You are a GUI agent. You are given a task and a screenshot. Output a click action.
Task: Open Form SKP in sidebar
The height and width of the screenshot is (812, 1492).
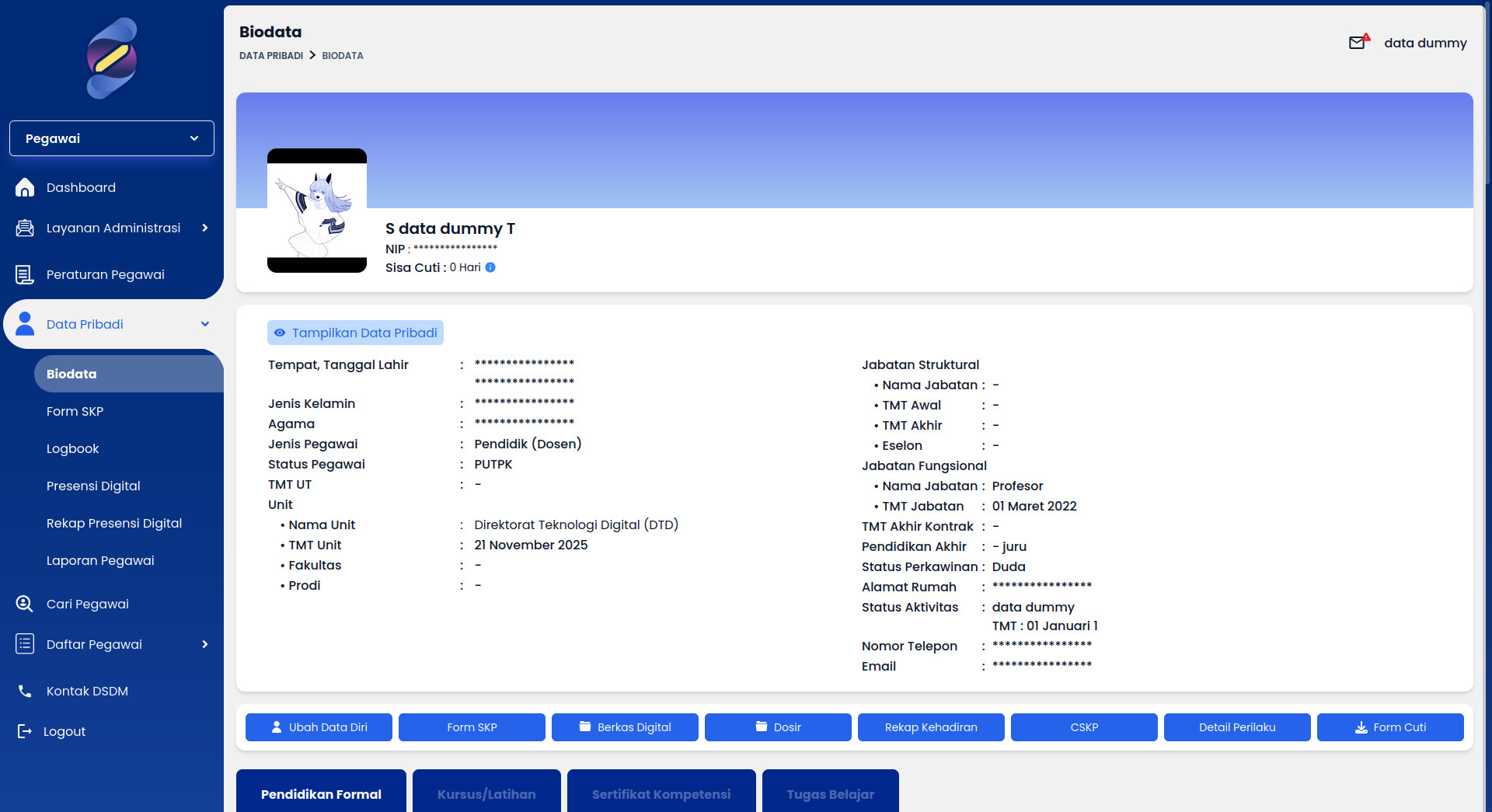pyautogui.click(x=75, y=411)
